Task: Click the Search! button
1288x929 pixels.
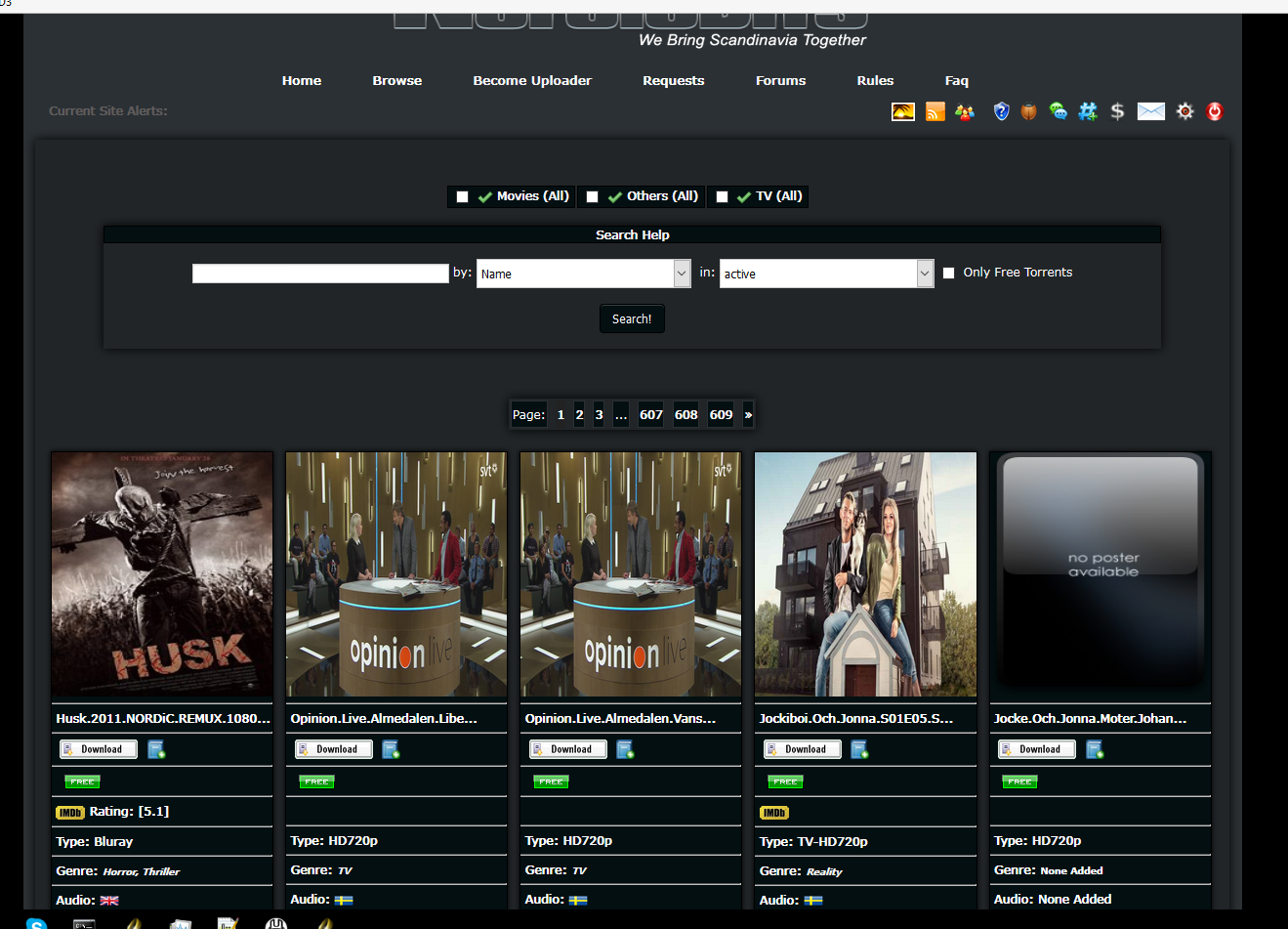Action: click(632, 318)
